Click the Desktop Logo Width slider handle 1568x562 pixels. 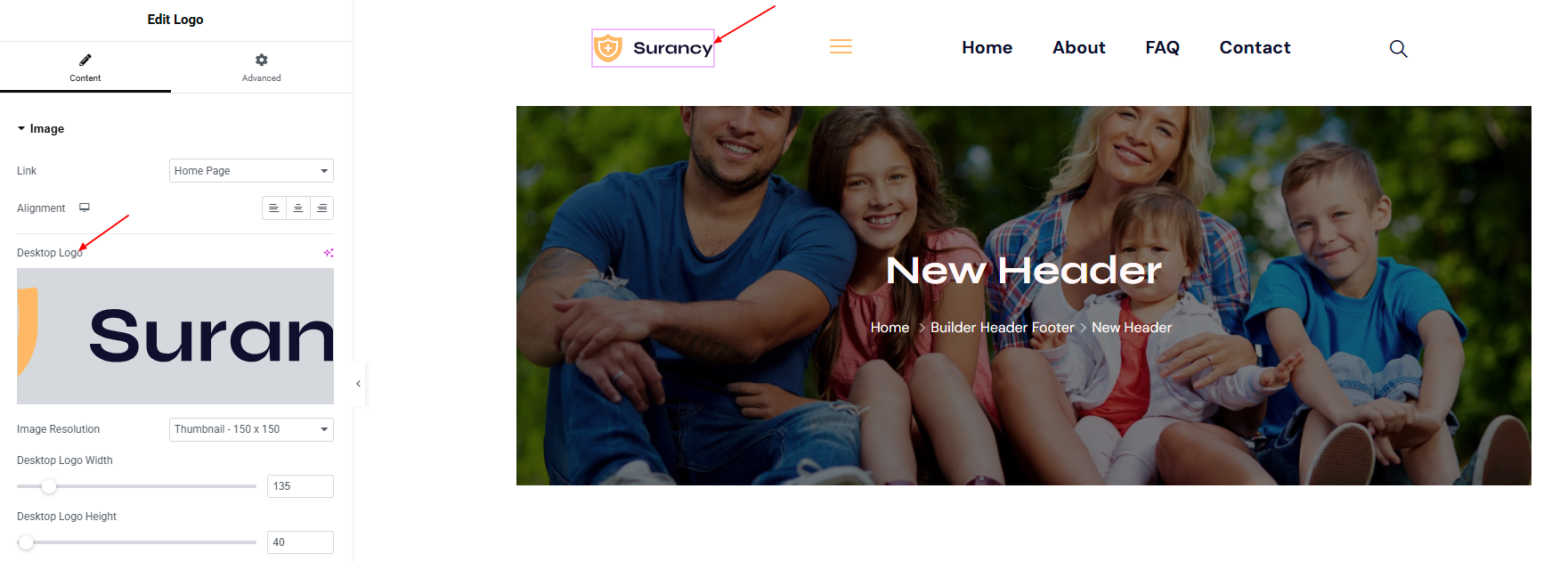[x=49, y=486]
